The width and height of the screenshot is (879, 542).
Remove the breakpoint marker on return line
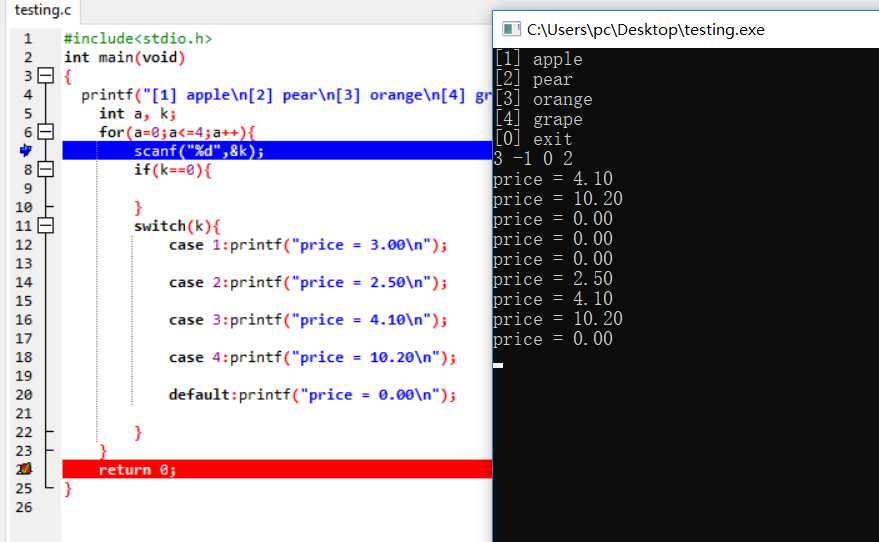pos(24,469)
